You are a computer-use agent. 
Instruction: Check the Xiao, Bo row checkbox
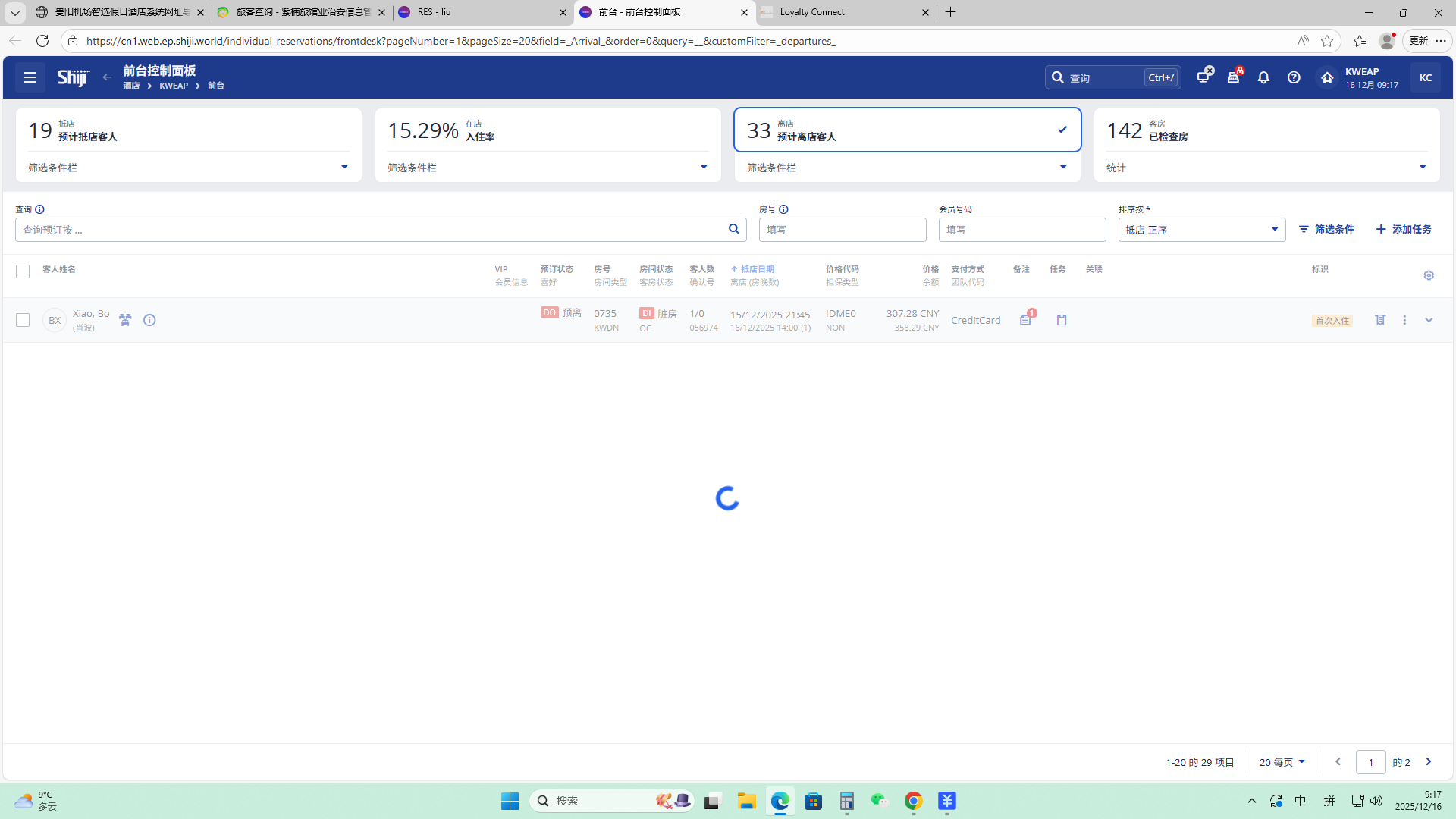pos(23,320)
